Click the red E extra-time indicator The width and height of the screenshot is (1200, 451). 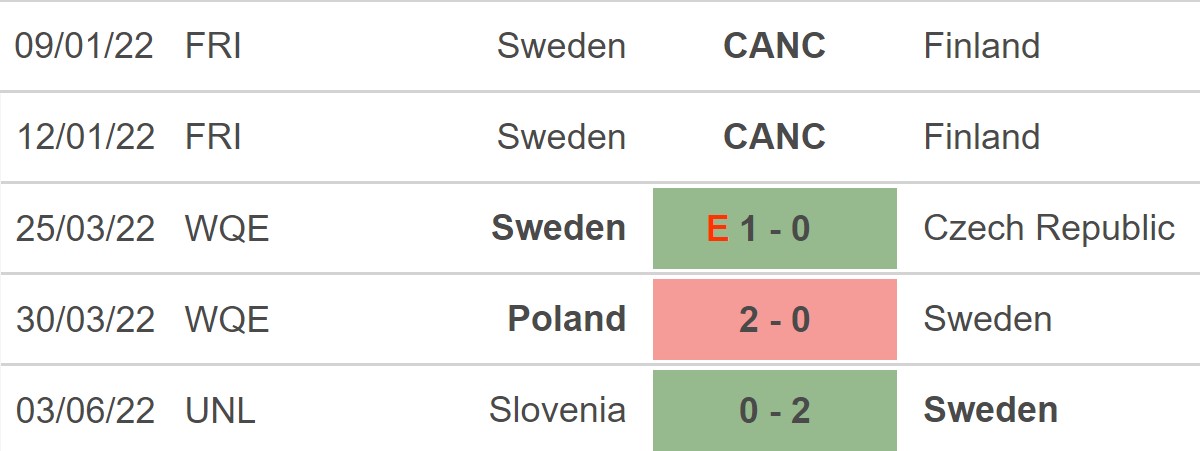717,229
